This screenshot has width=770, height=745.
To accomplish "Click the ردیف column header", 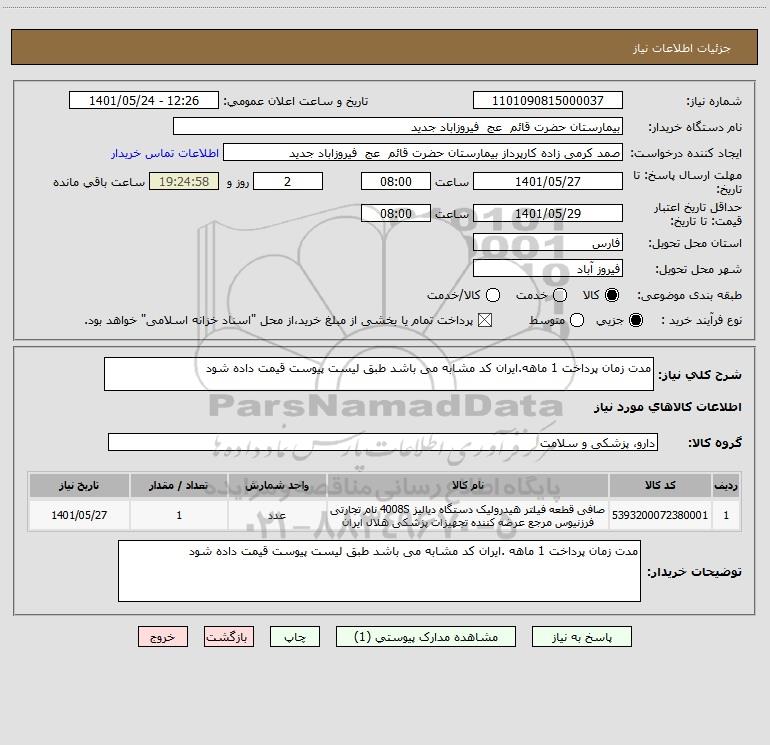I will click(x=726, y=485).
